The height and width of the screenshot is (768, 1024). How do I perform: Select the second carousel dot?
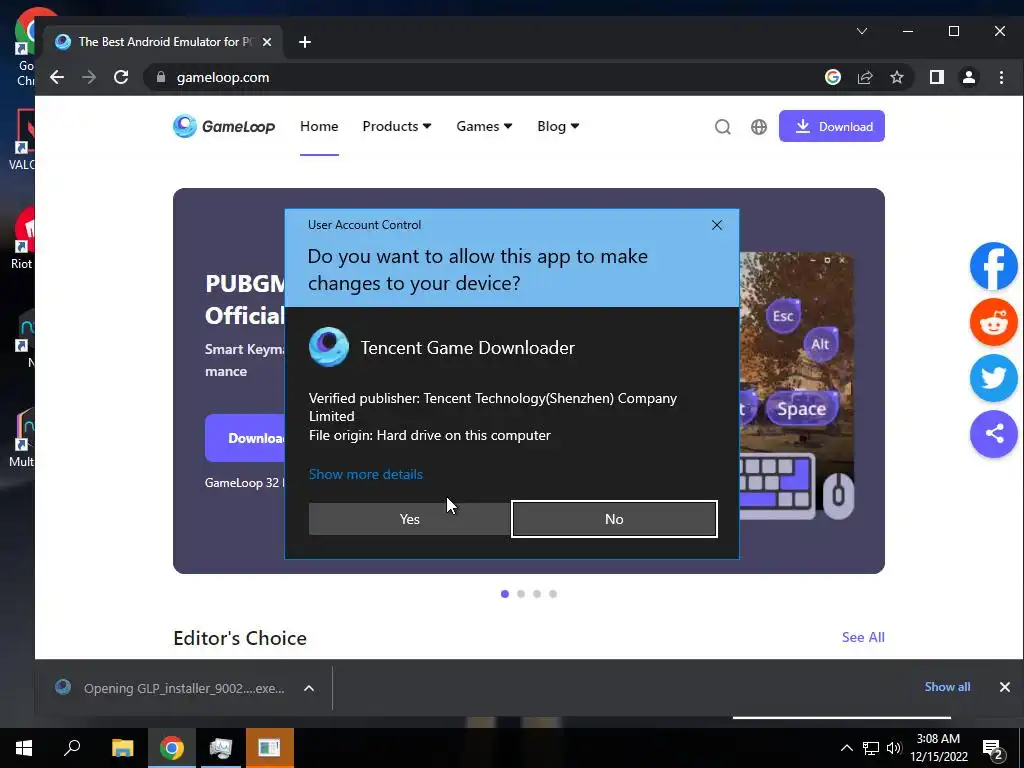(521, 594)
